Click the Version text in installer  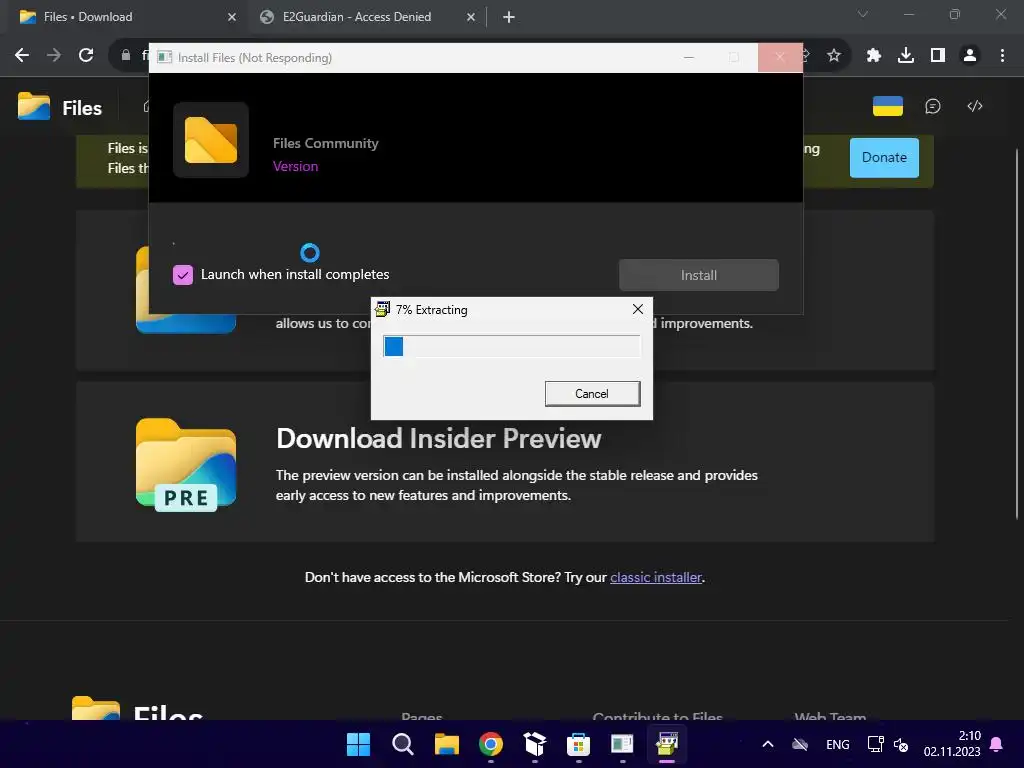[295, 167]
